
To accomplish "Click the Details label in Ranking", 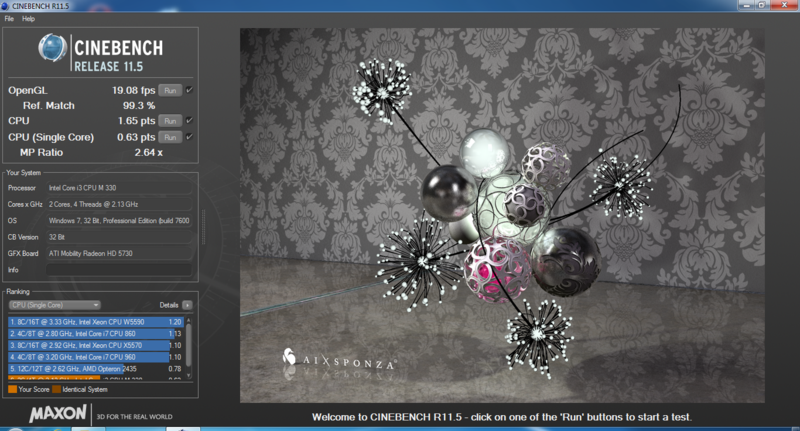I will [x=169, y=305].
